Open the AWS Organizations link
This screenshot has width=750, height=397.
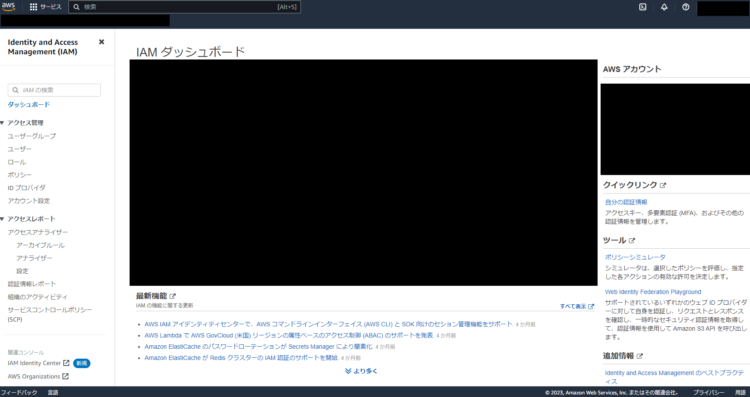click(34, 376)
